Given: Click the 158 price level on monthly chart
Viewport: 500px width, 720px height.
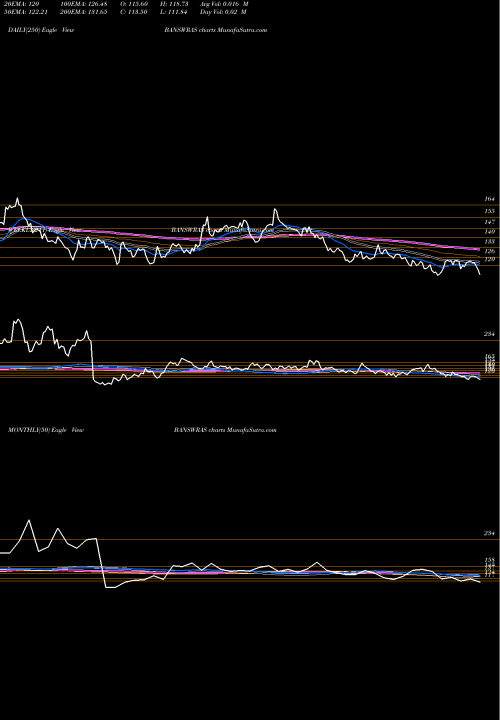Looking at the screenshot, I should [489, 560].
